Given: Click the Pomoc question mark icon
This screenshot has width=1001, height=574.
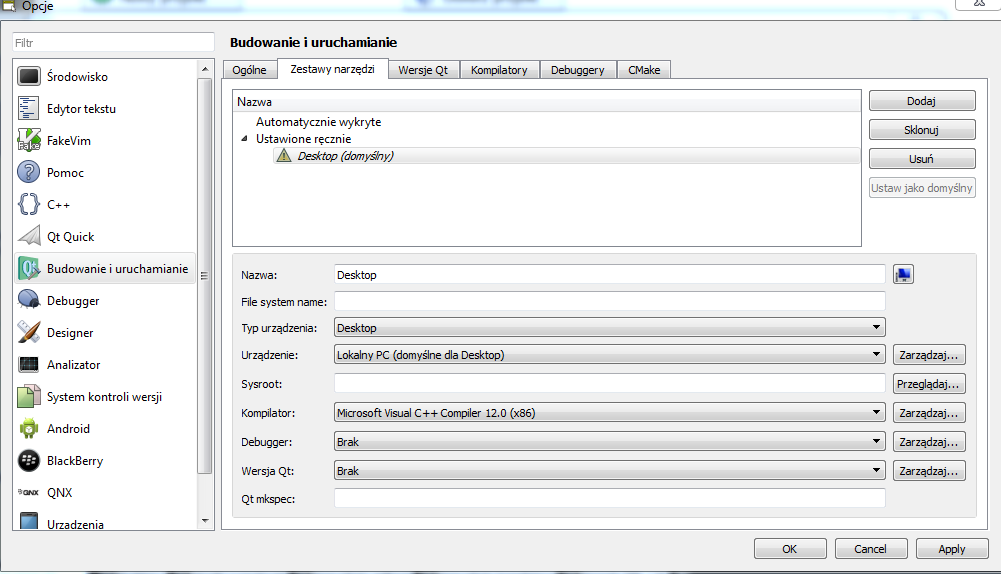Looking at the screenshot, I should [28, 172].
